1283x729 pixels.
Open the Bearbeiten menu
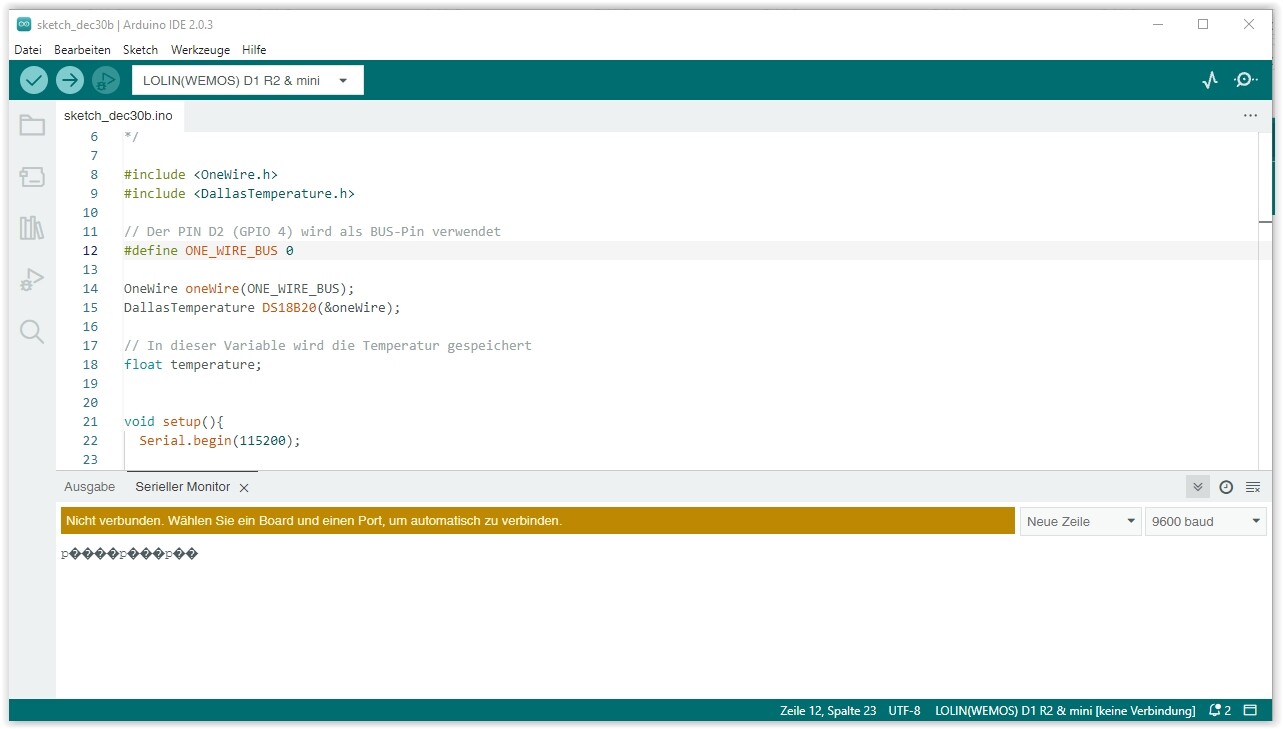click(82, 50)
